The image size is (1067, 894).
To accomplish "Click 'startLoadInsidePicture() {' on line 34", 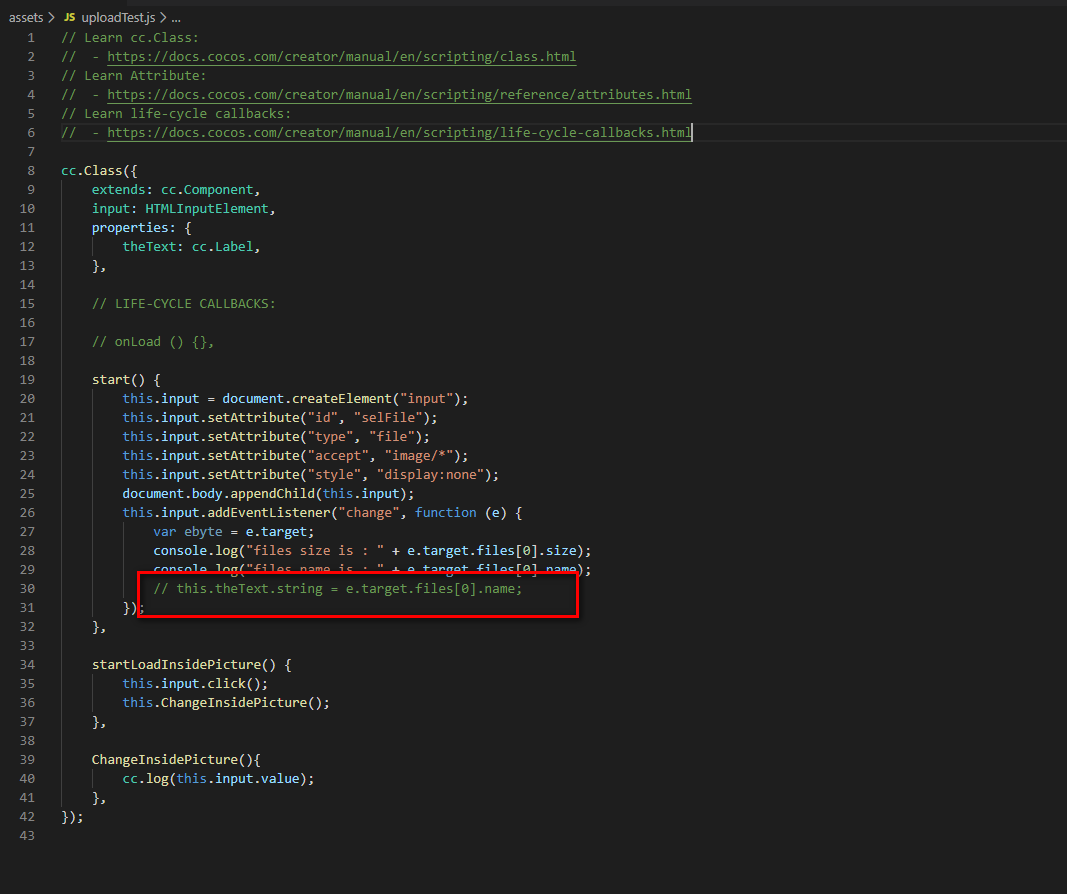I will tap(192, 665).
